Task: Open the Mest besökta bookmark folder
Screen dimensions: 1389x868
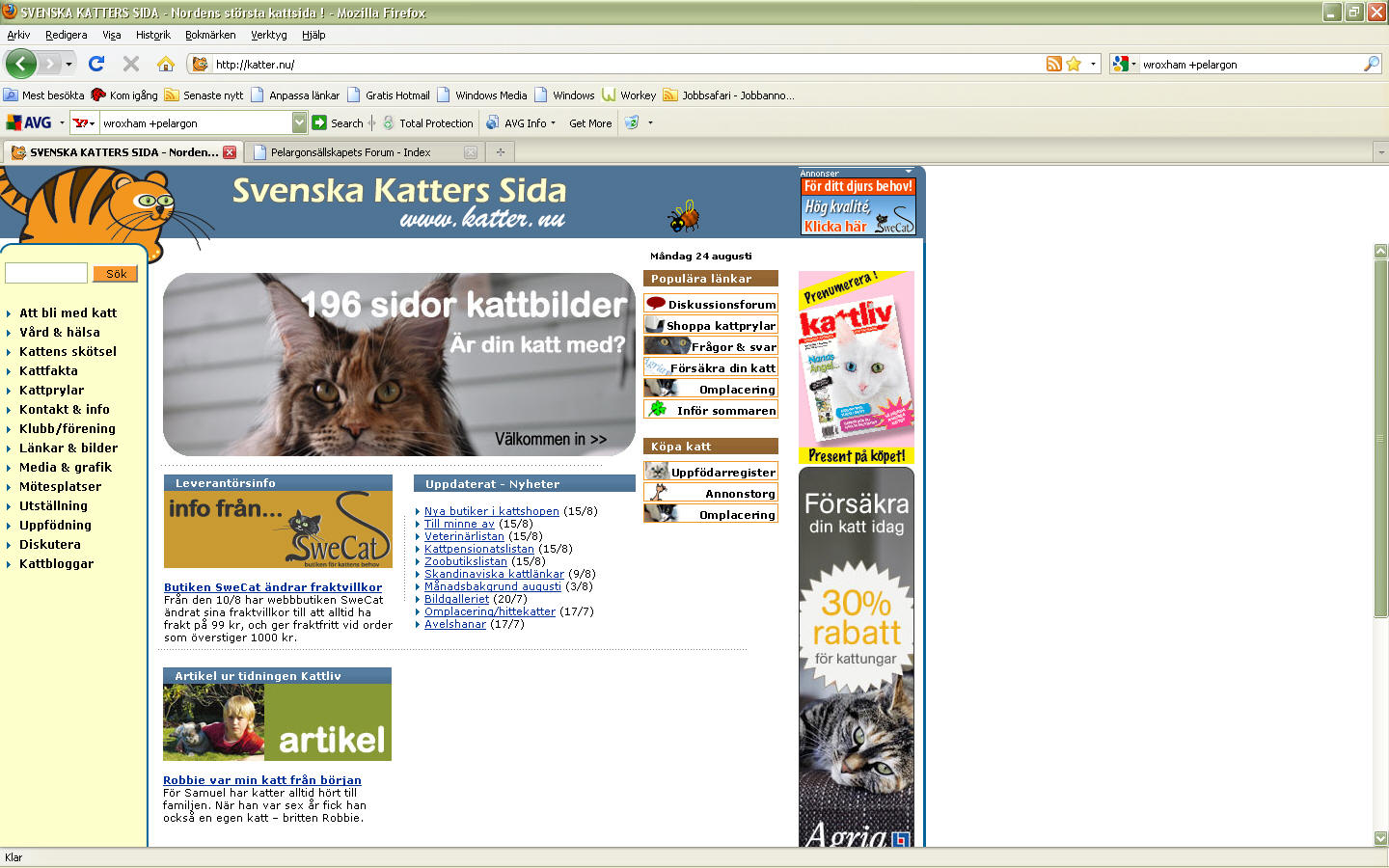Action: tap(43, 95)
